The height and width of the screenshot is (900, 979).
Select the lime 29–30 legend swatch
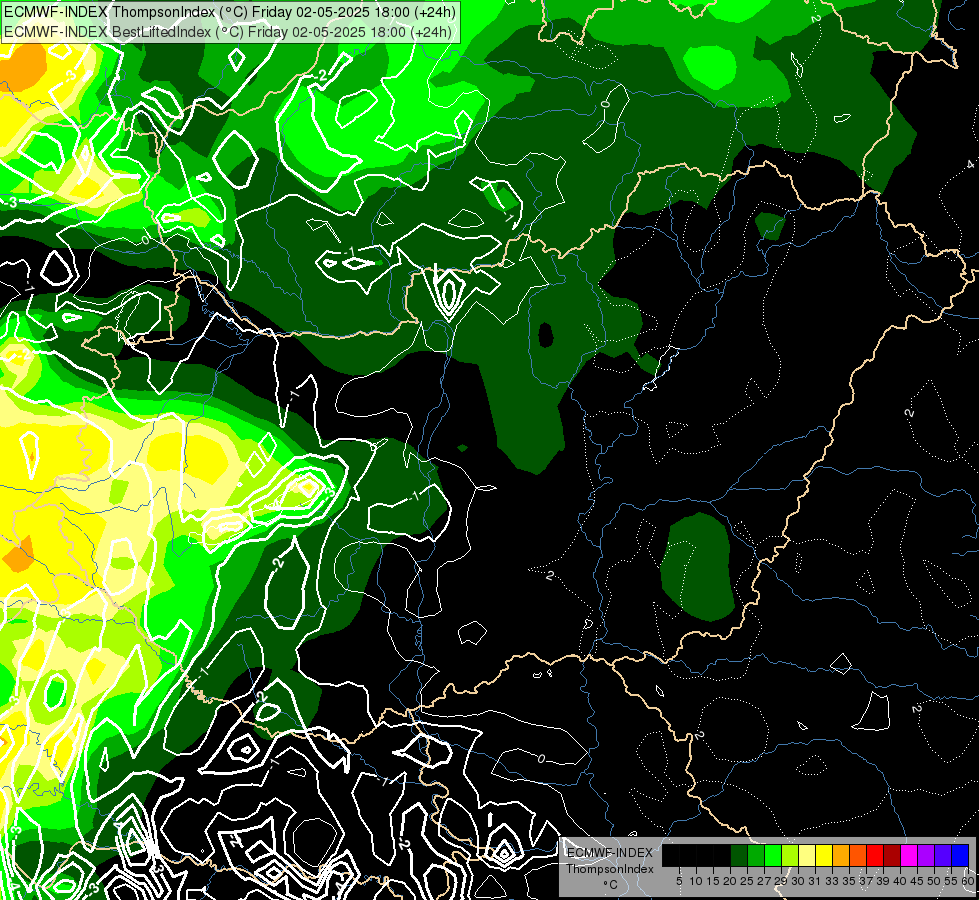(790, 855)
